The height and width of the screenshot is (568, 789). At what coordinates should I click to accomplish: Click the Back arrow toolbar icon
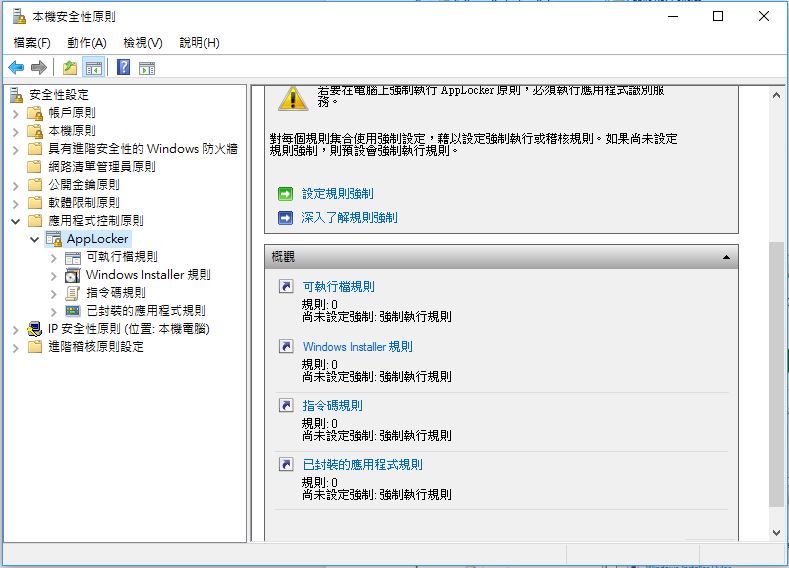(x=16, y=67)
